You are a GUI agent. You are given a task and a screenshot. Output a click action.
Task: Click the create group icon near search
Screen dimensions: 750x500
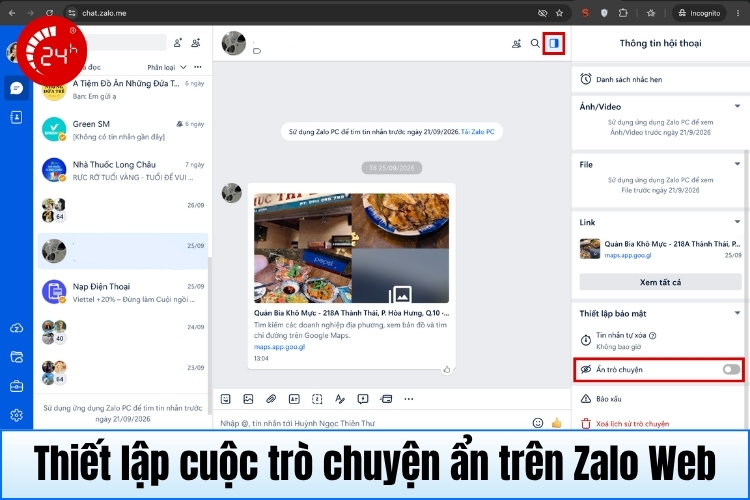coord(196,43)
